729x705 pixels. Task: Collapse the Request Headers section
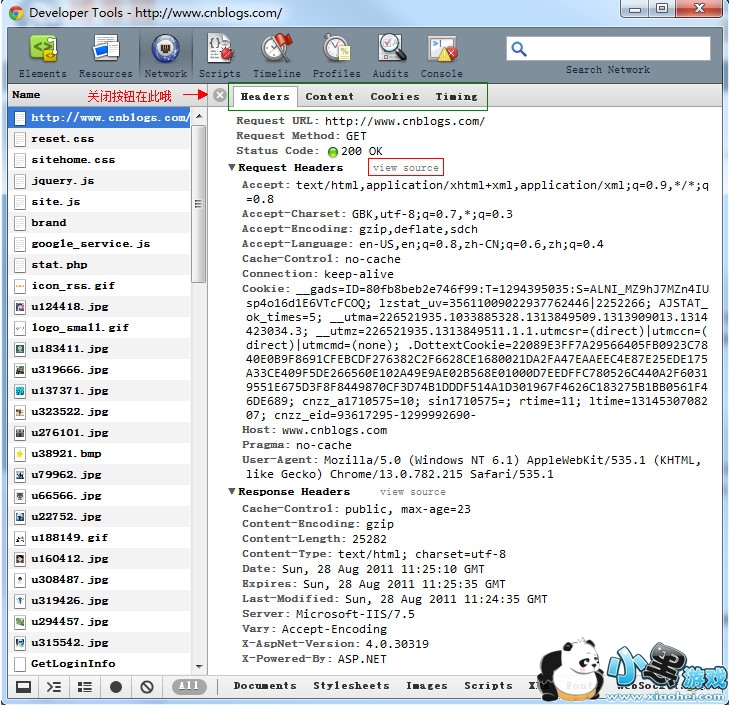click(233, 168)
